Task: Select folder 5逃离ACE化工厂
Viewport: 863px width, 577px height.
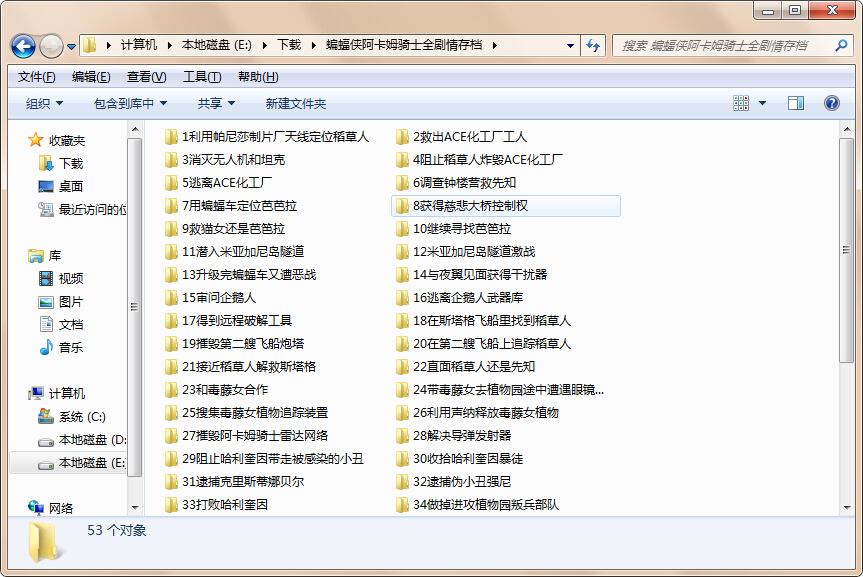Action: tap(218, 183)
